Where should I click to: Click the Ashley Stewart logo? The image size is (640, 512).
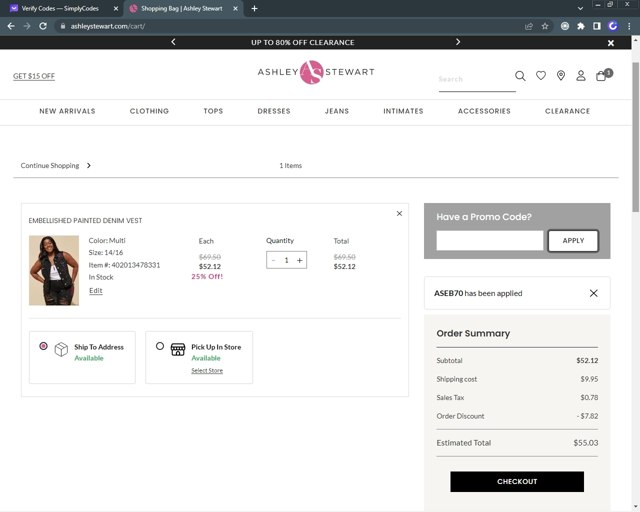point(316,72)
